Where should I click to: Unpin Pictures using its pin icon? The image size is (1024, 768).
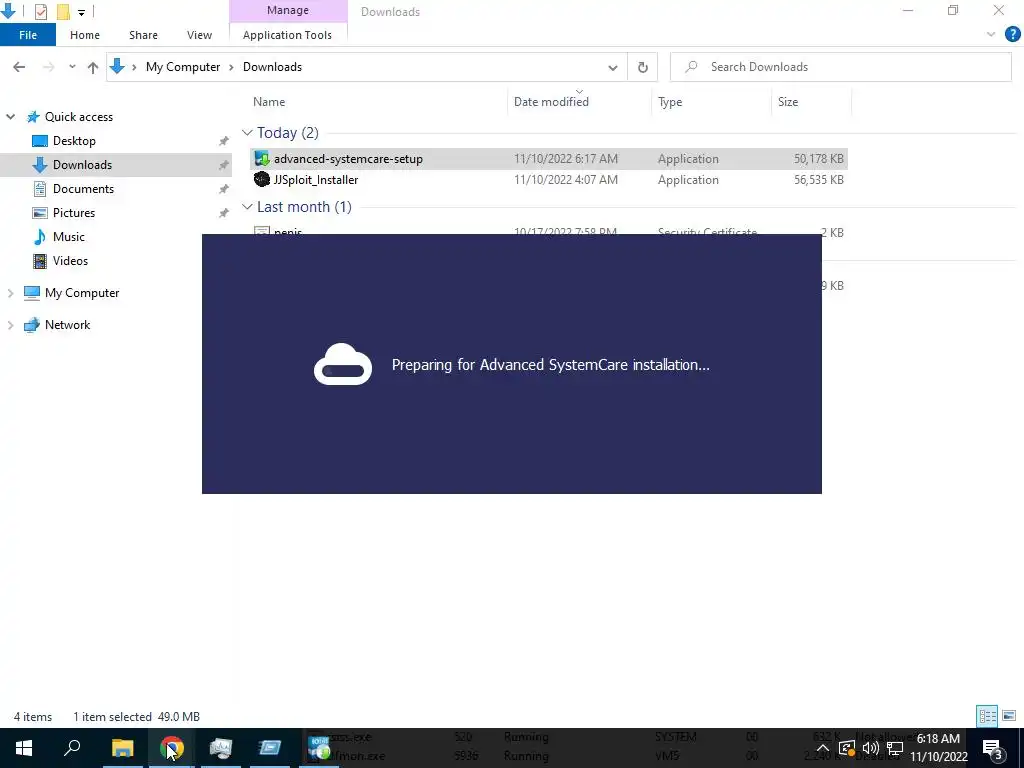pyautogui.click(x=223, y=213)
